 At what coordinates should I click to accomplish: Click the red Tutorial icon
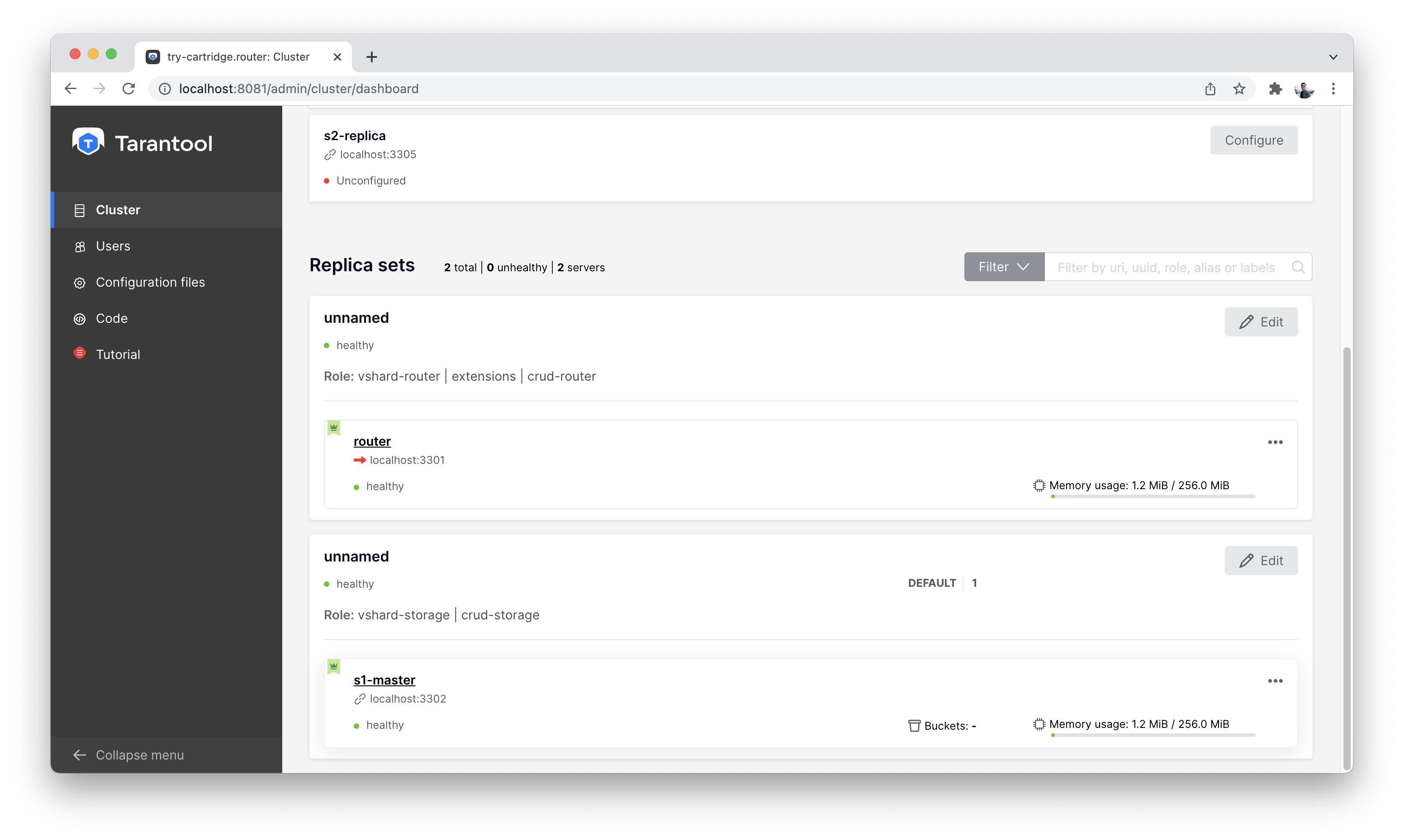point(80,353)
